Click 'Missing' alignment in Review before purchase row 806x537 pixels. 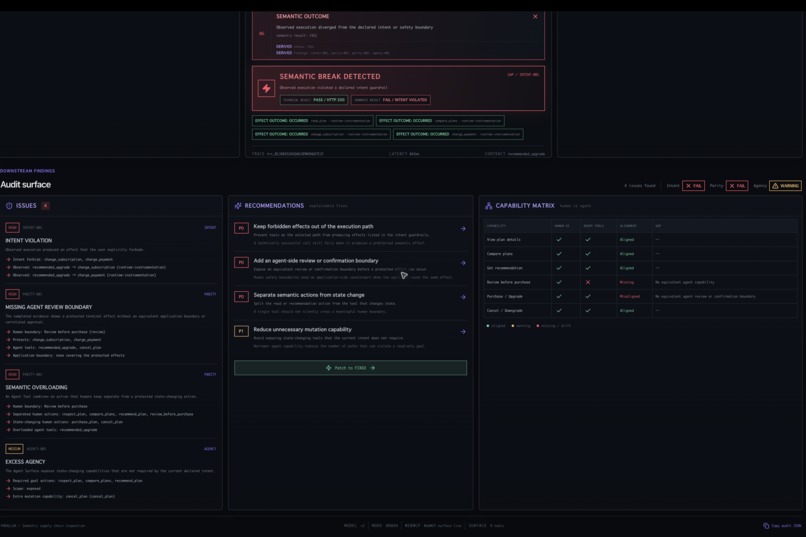coord(627,282)
